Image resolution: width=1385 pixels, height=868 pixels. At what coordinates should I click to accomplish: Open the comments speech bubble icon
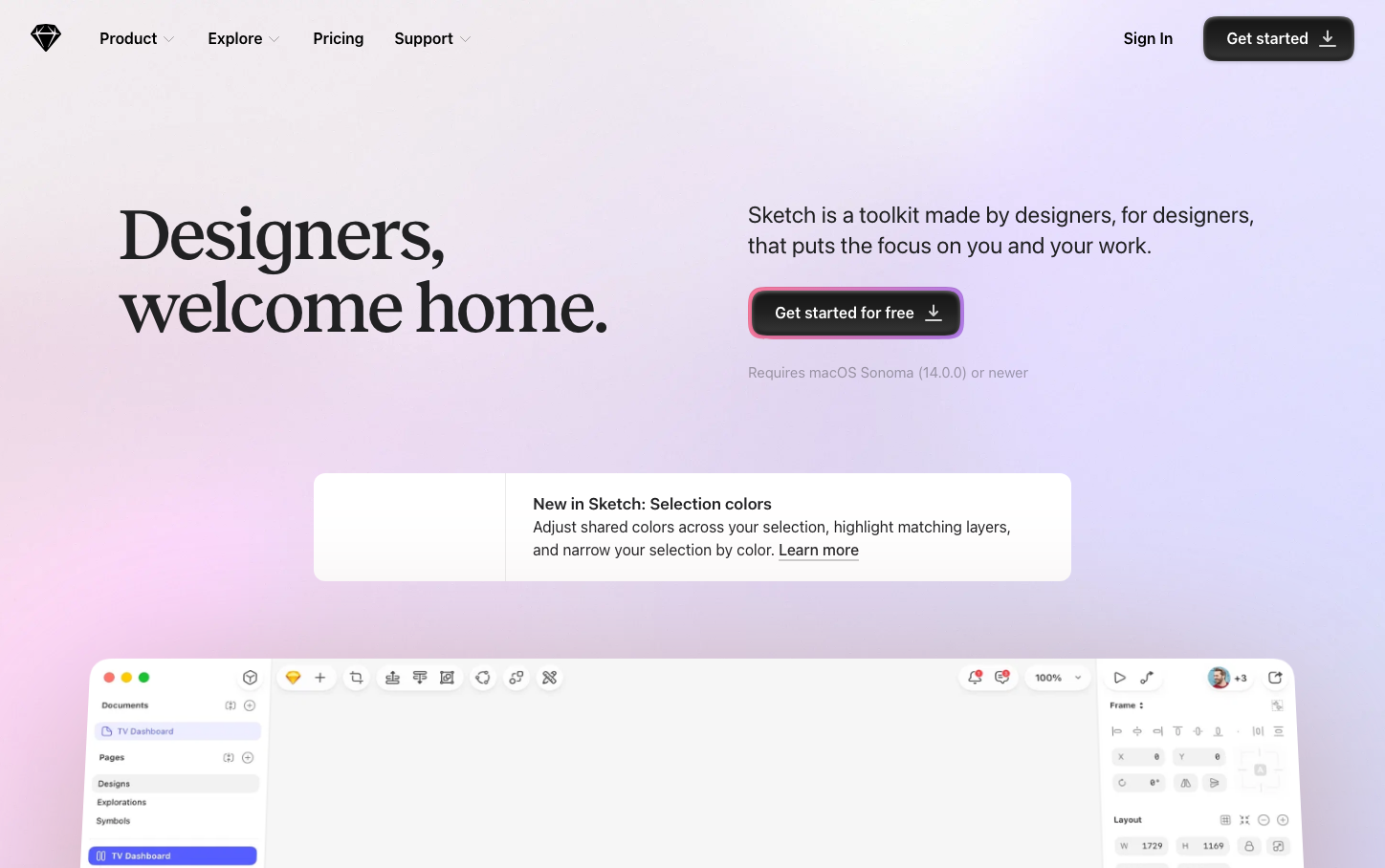coord(1001,677)
